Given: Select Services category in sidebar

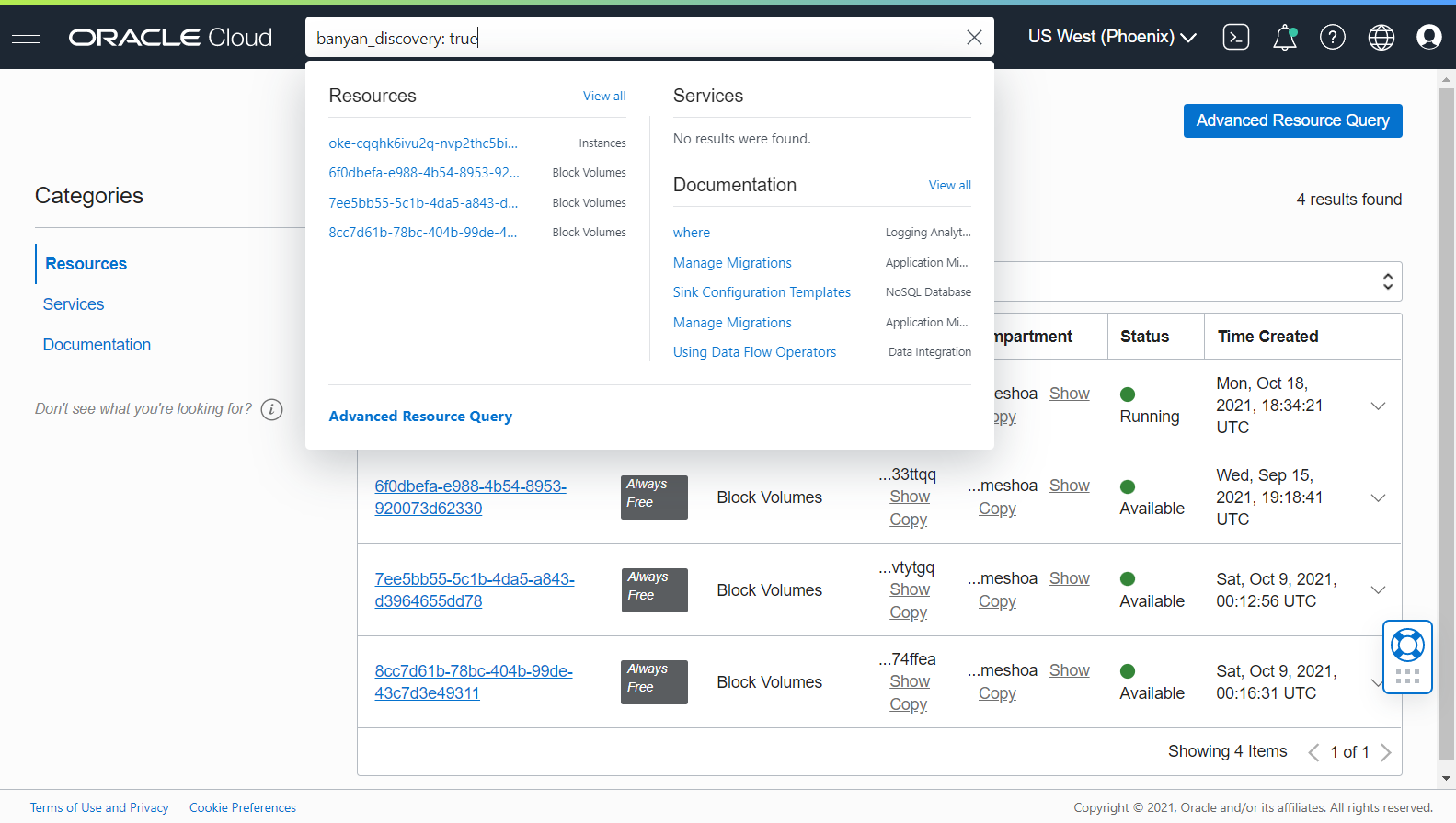Looking at the screenshot, I should (x=74, y=304).
